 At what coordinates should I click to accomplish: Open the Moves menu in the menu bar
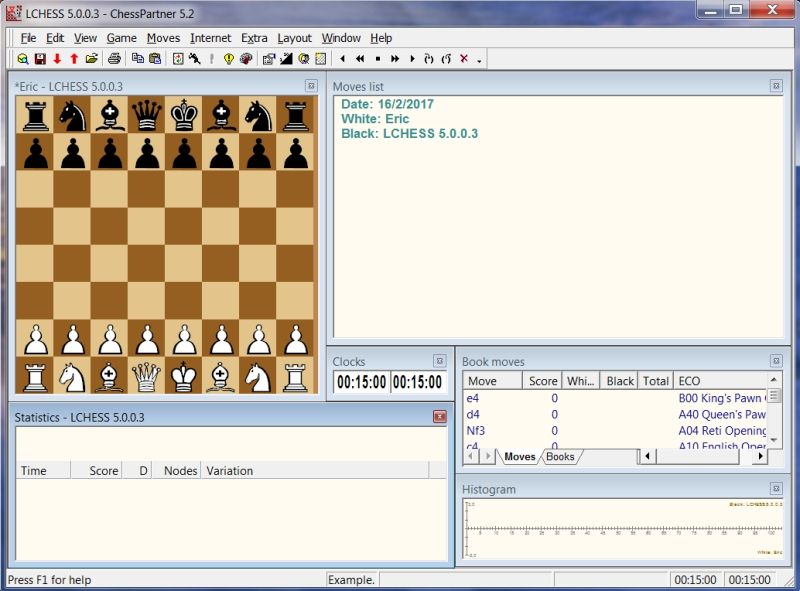[163, 38]
